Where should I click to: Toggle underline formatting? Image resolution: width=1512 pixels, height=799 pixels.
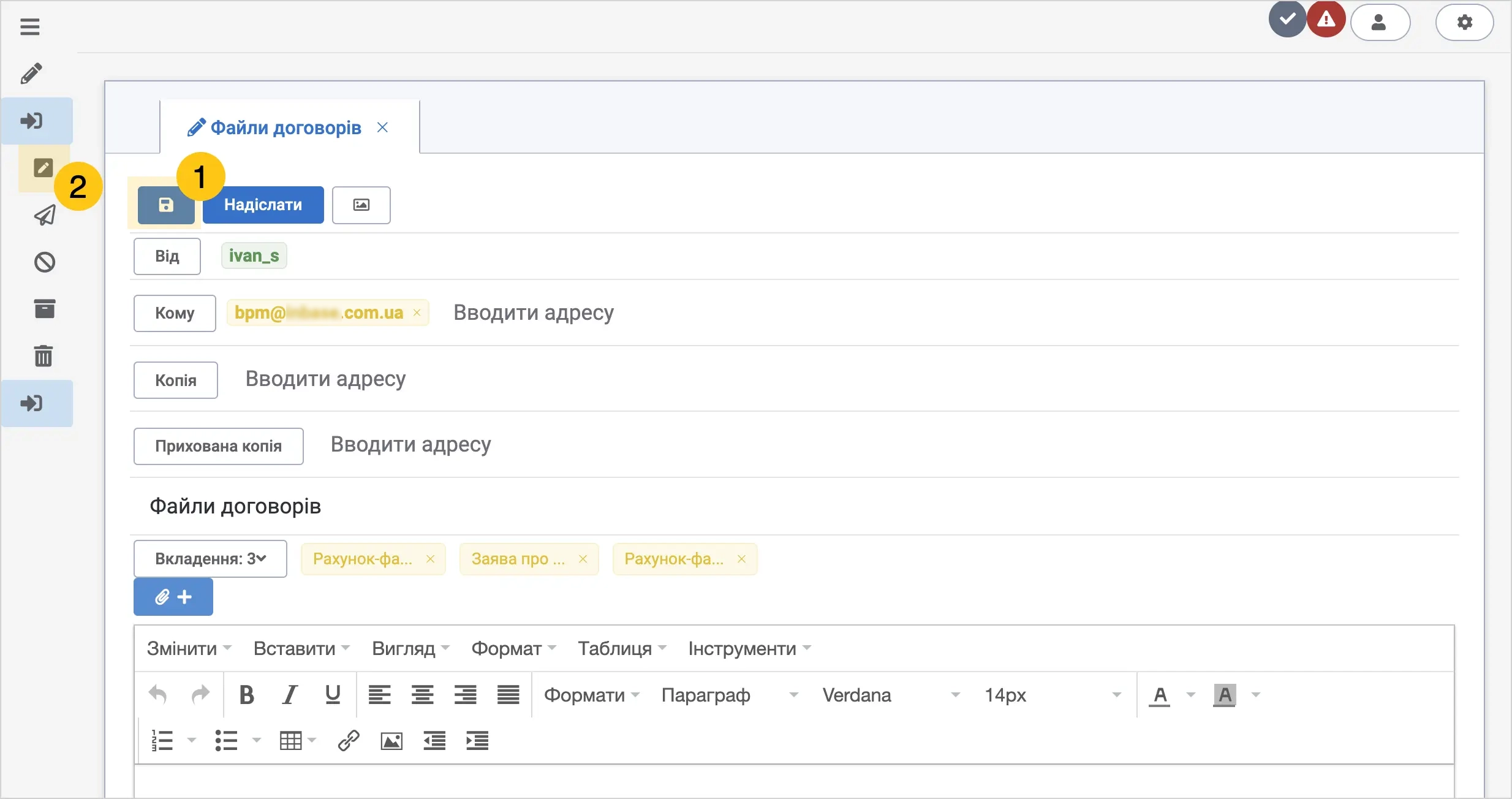[x=333, y=695]
